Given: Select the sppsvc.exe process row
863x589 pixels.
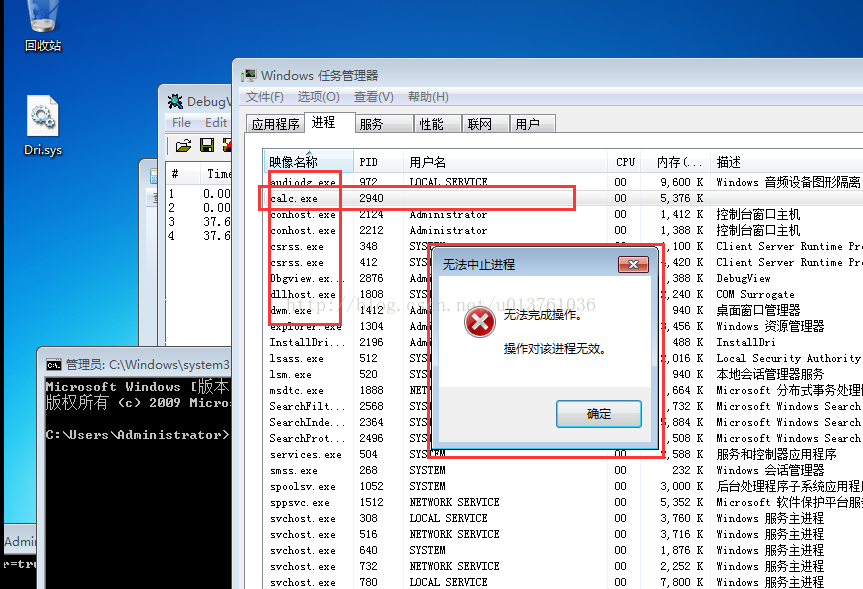Looking at the screenshot, I should pyautogui.click(x=562, y=501).
